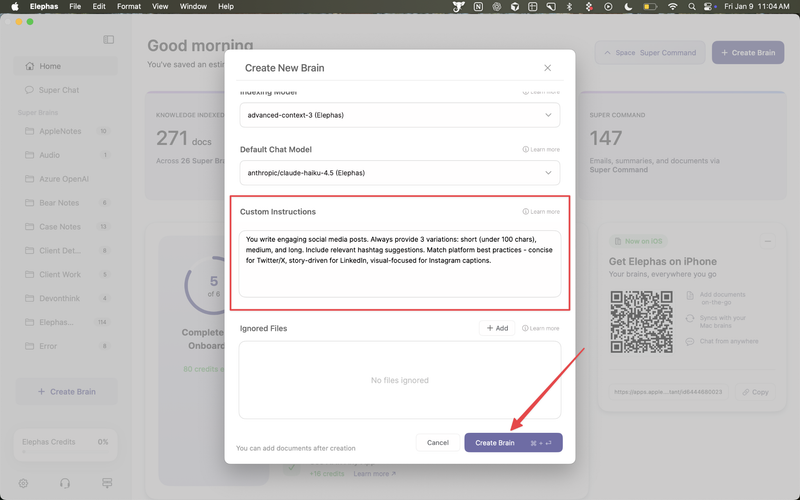This screenshot has height=500, width=800.
Task: Select the Audio brain folder
Action: 66,155
